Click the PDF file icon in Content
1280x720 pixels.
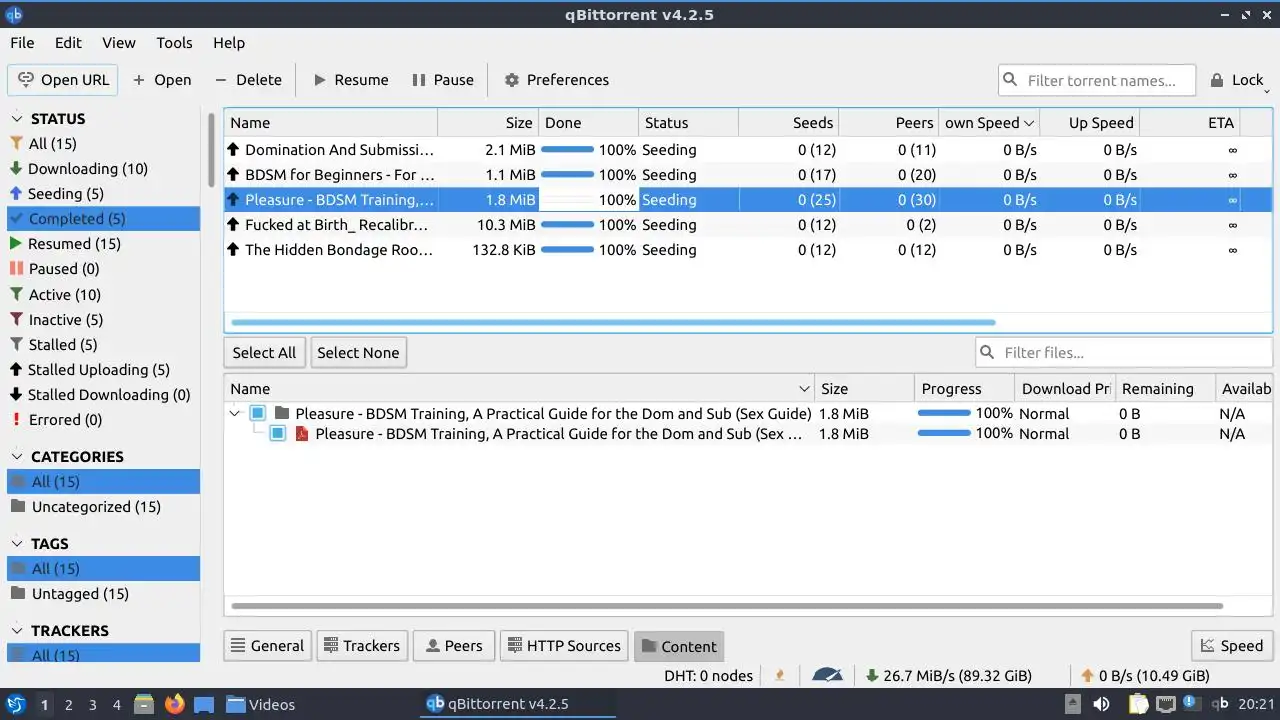click(x=302, y=434)
